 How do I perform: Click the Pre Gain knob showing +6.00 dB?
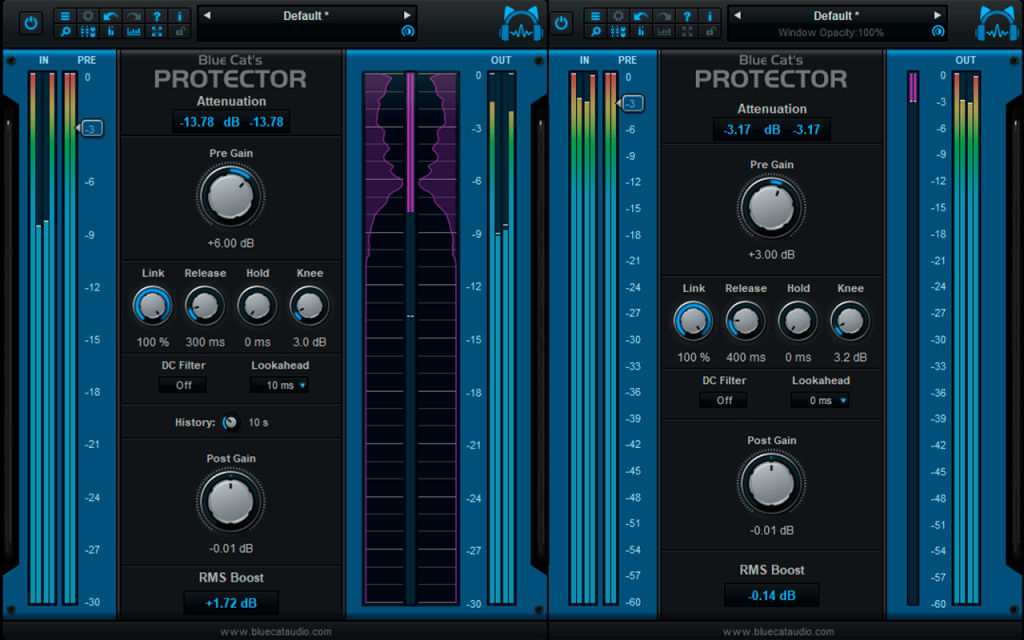[x=231, y=197]
